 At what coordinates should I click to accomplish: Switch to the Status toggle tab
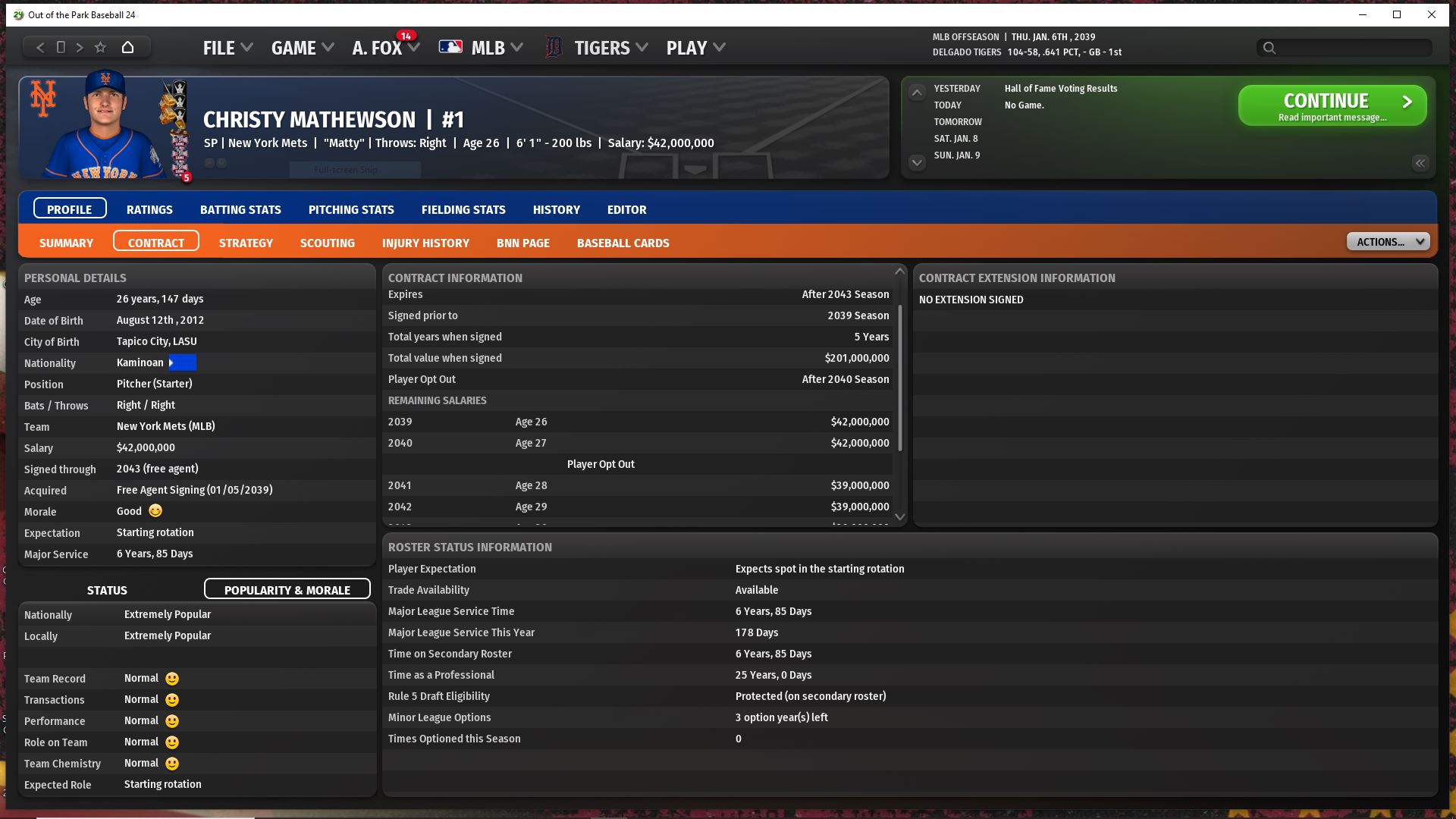tap(107, 590)
